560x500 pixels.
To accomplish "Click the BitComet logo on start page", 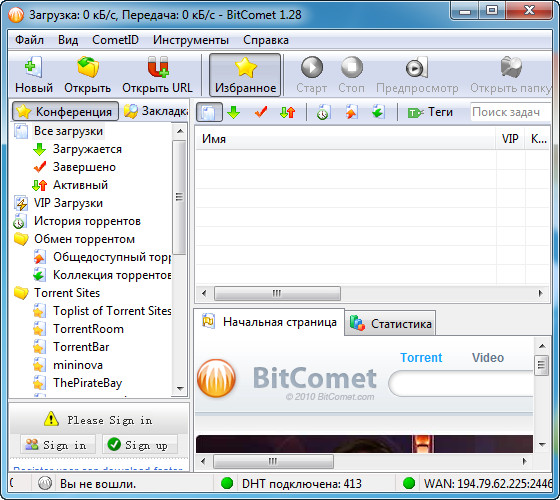I will (x=216, y=379).
